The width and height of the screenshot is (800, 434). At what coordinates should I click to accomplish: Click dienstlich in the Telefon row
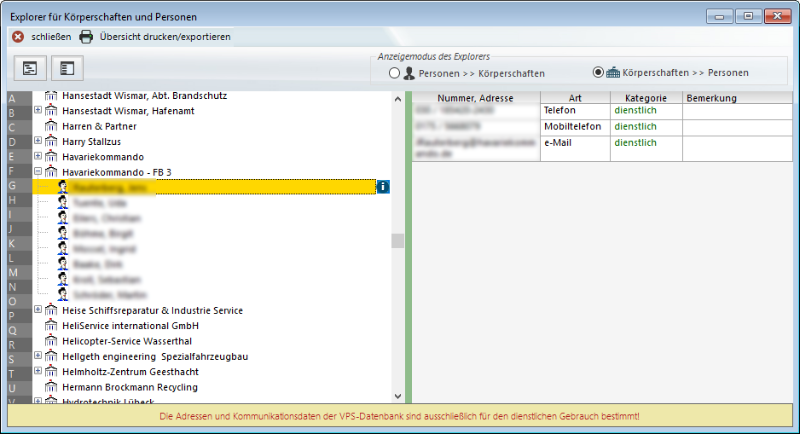pyautogui.click(x=635, y=110)
